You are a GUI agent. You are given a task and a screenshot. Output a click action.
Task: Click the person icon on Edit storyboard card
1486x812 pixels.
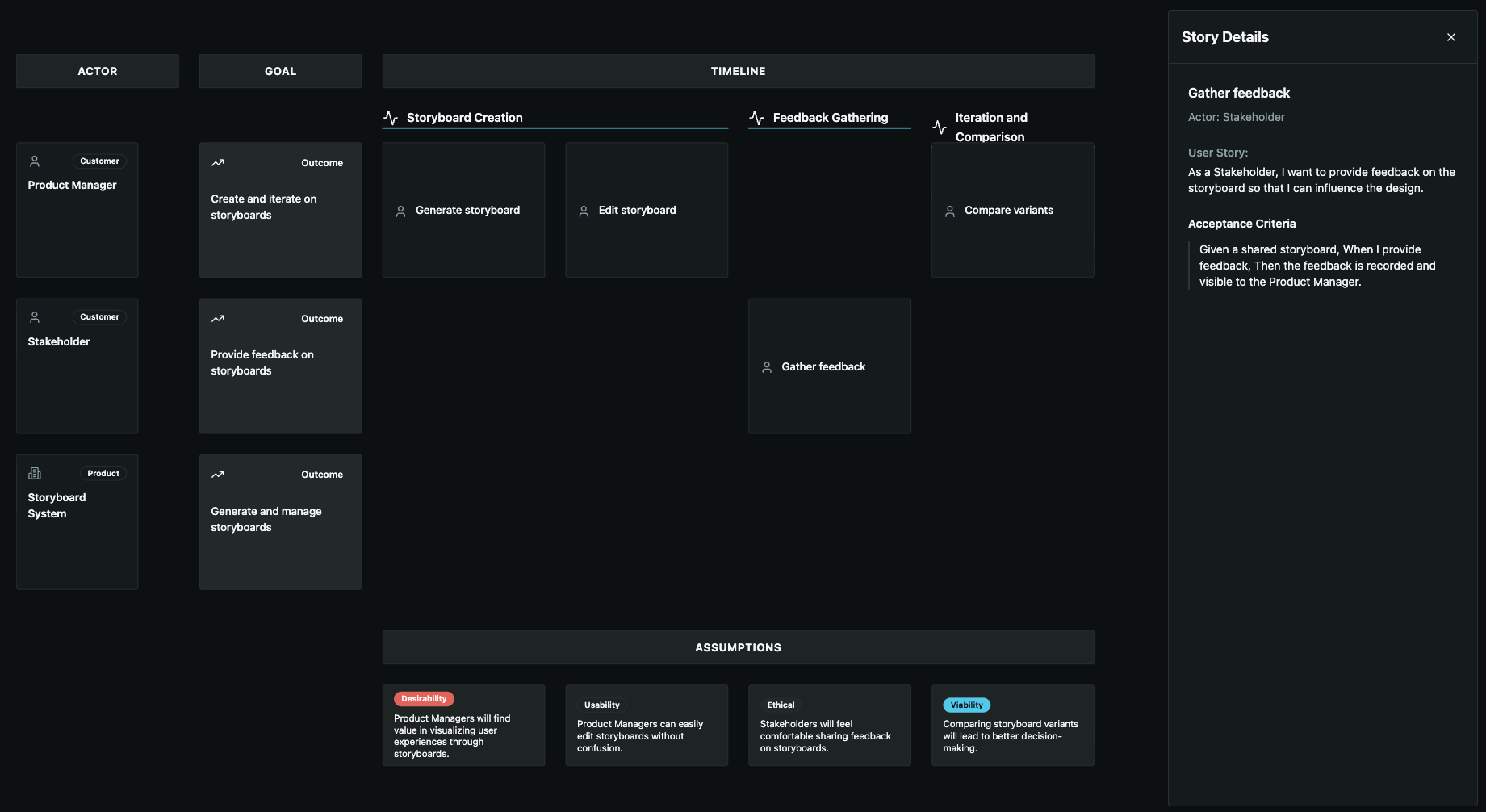pos(584,210)
